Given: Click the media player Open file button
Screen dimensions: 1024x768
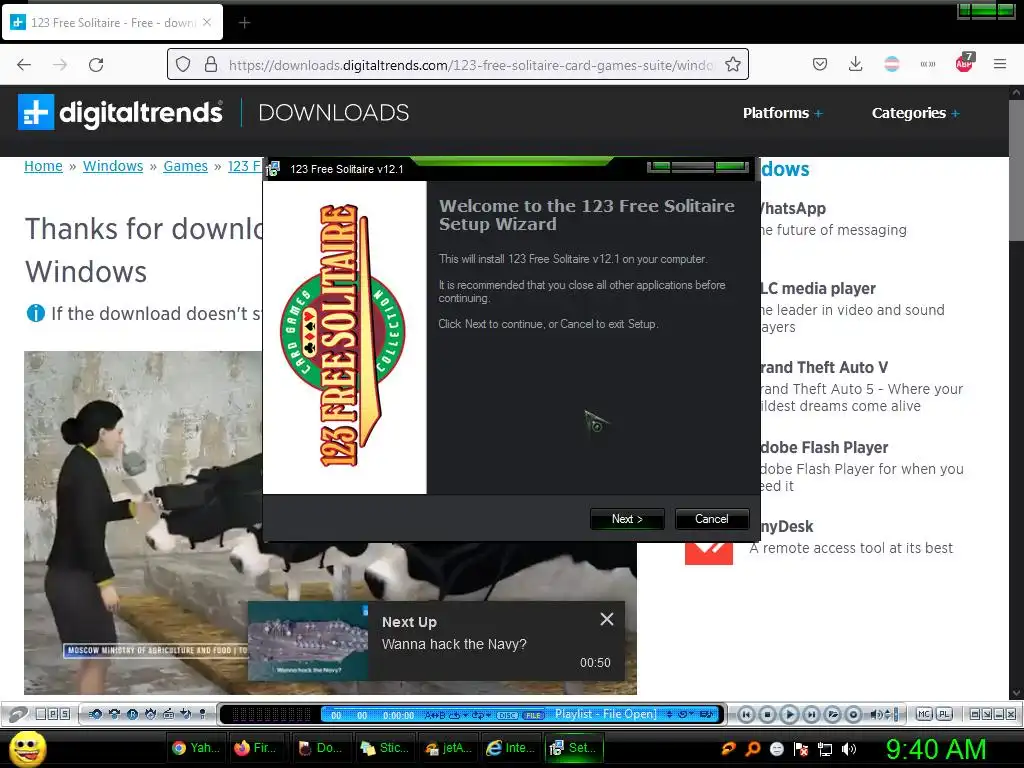Looking at the screenshot, I should (833, 714).
